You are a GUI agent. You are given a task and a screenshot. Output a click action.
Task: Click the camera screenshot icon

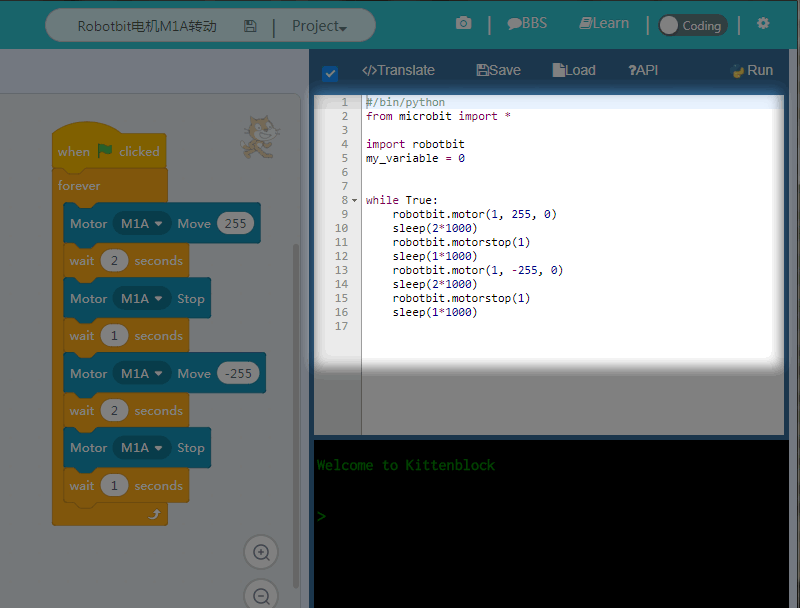[x=463, y=24]
